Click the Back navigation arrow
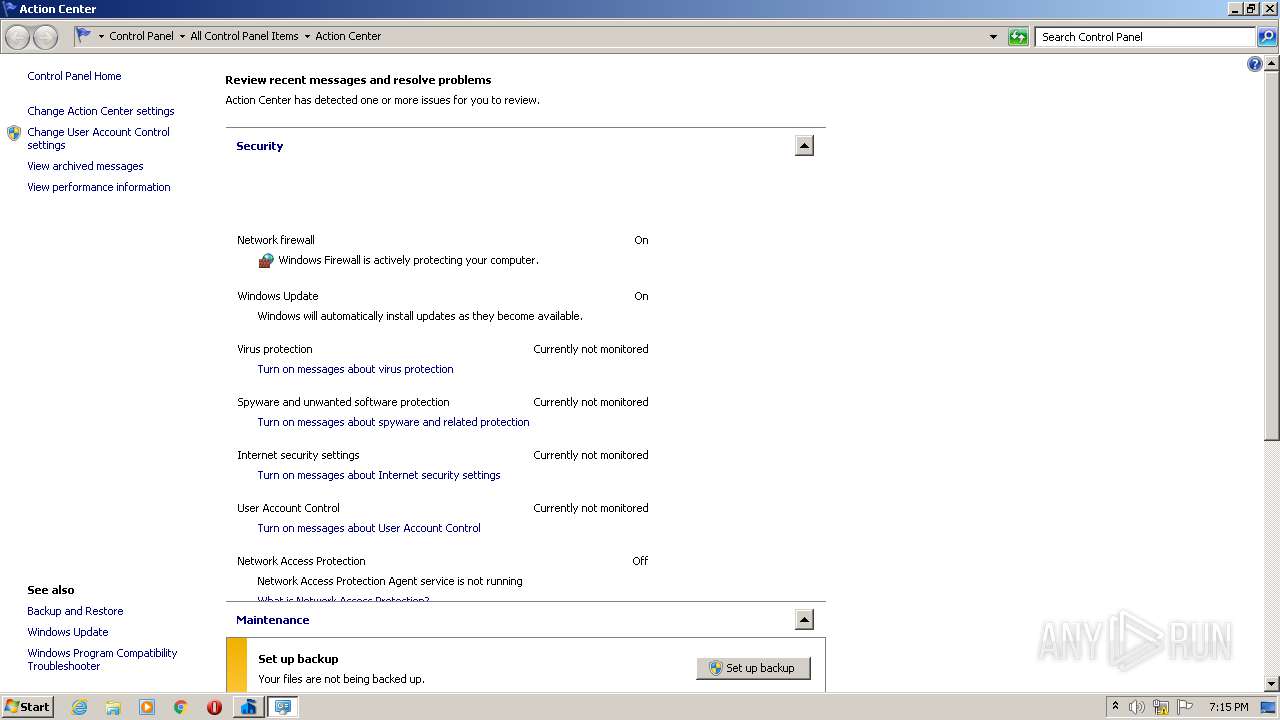Screen dimensions: 1280x720 (x=17, y=37)
